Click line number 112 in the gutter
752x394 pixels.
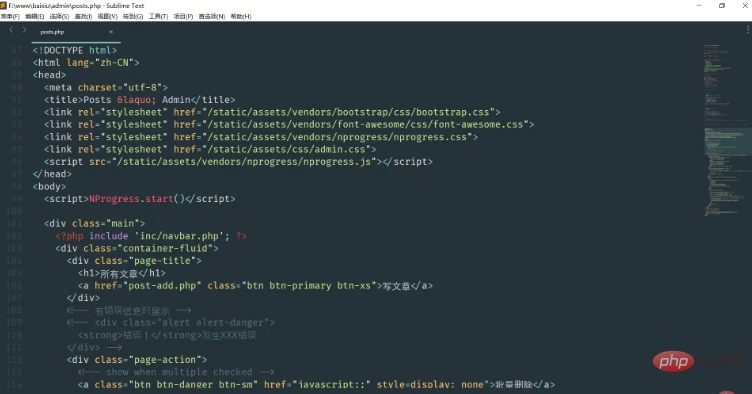coord(14,359)
